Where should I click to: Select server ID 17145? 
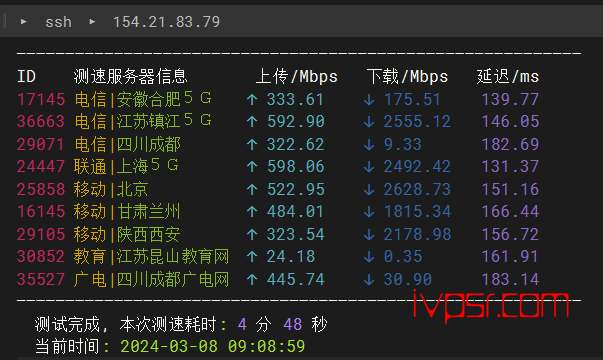pos(41,99)
